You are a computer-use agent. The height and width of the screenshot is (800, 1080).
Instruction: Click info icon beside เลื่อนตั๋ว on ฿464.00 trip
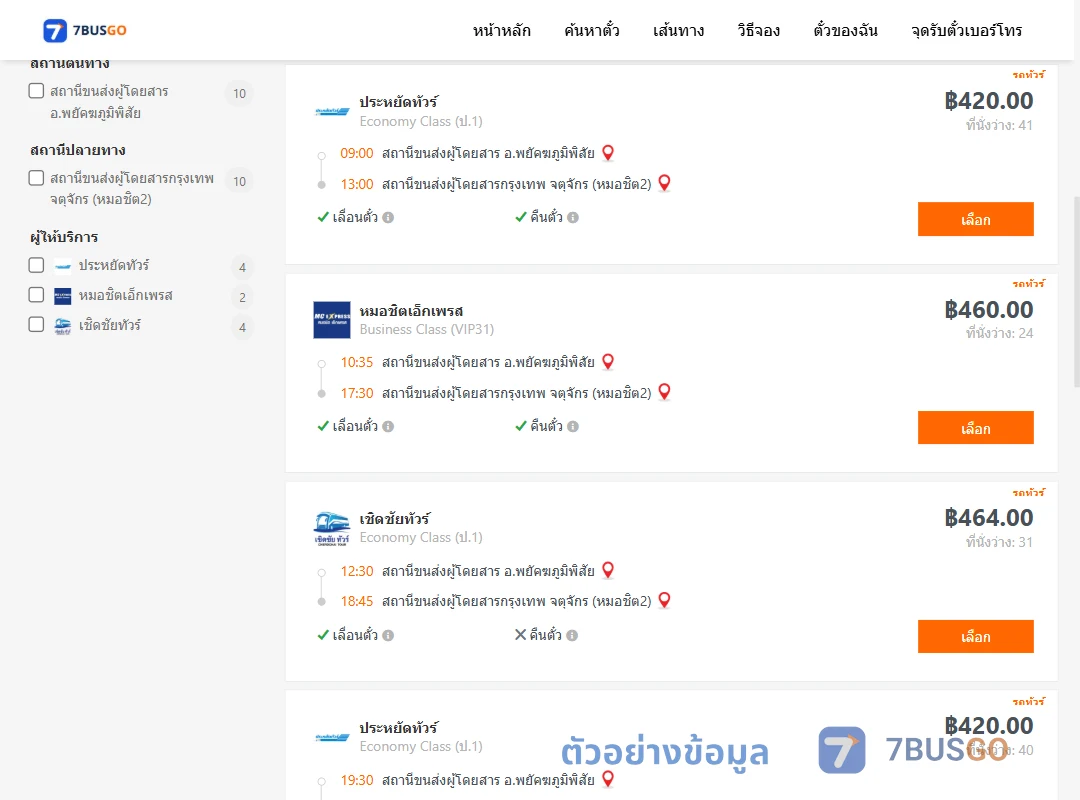[x=388, y=635]
